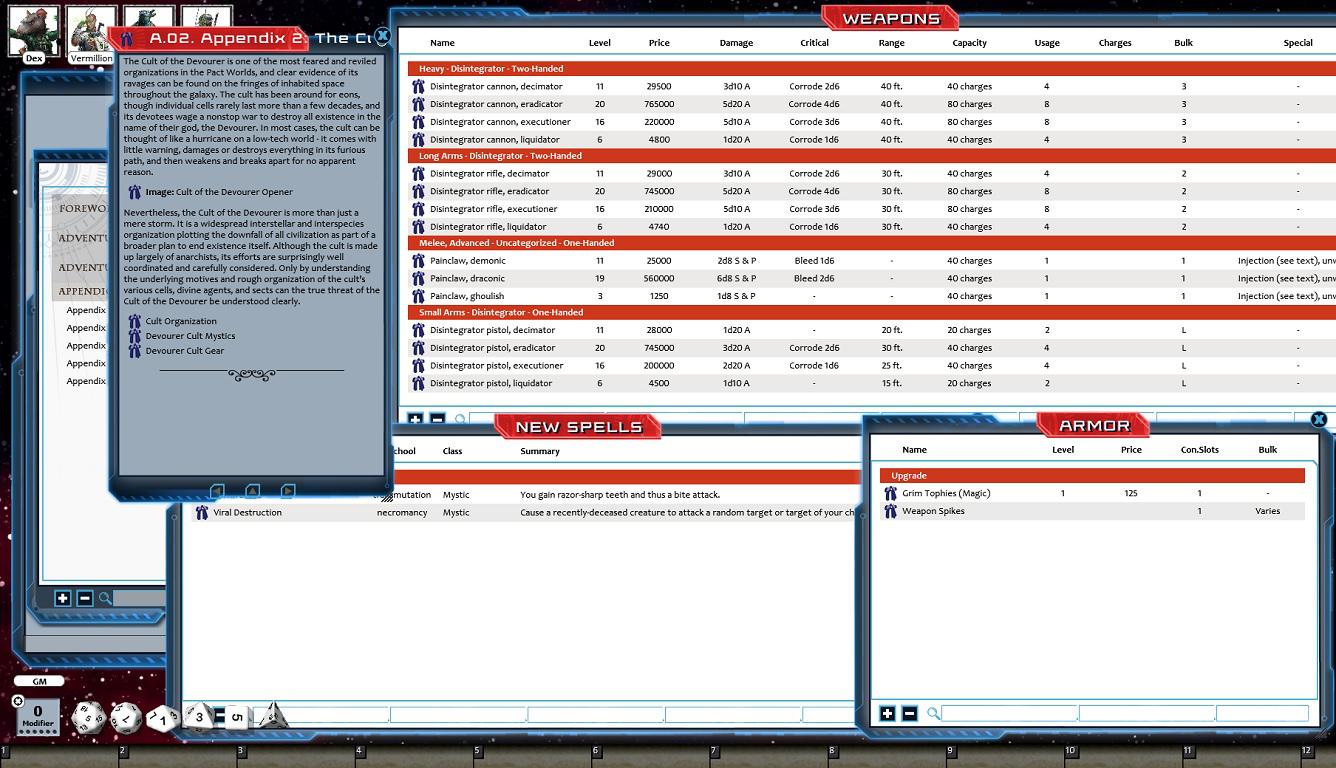This screenshot has width=1336, height=768.
Task: Open the Cult Organization link icon
Action: pyautogui.click(x=135, y=321)
